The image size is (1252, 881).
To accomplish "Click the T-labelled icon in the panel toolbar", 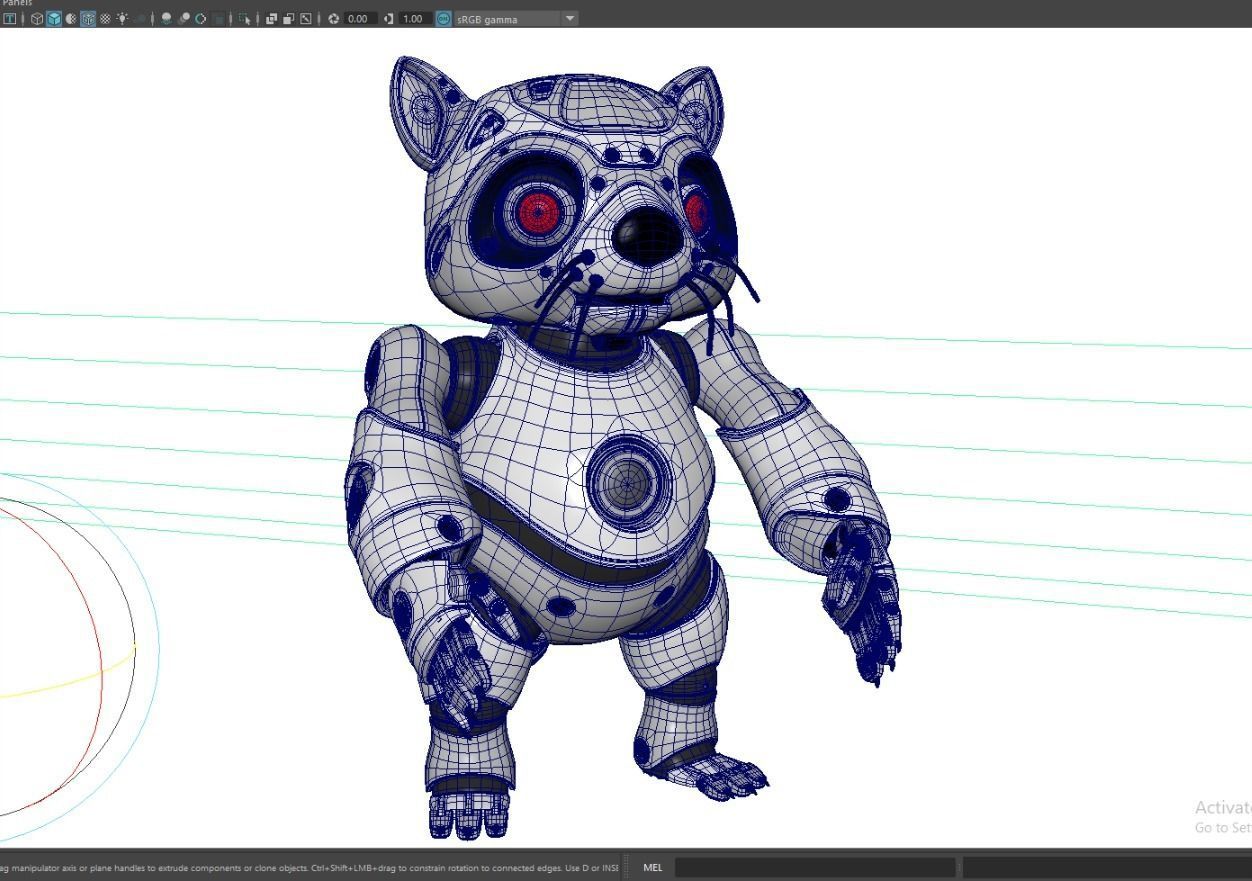I will point(10,19).
